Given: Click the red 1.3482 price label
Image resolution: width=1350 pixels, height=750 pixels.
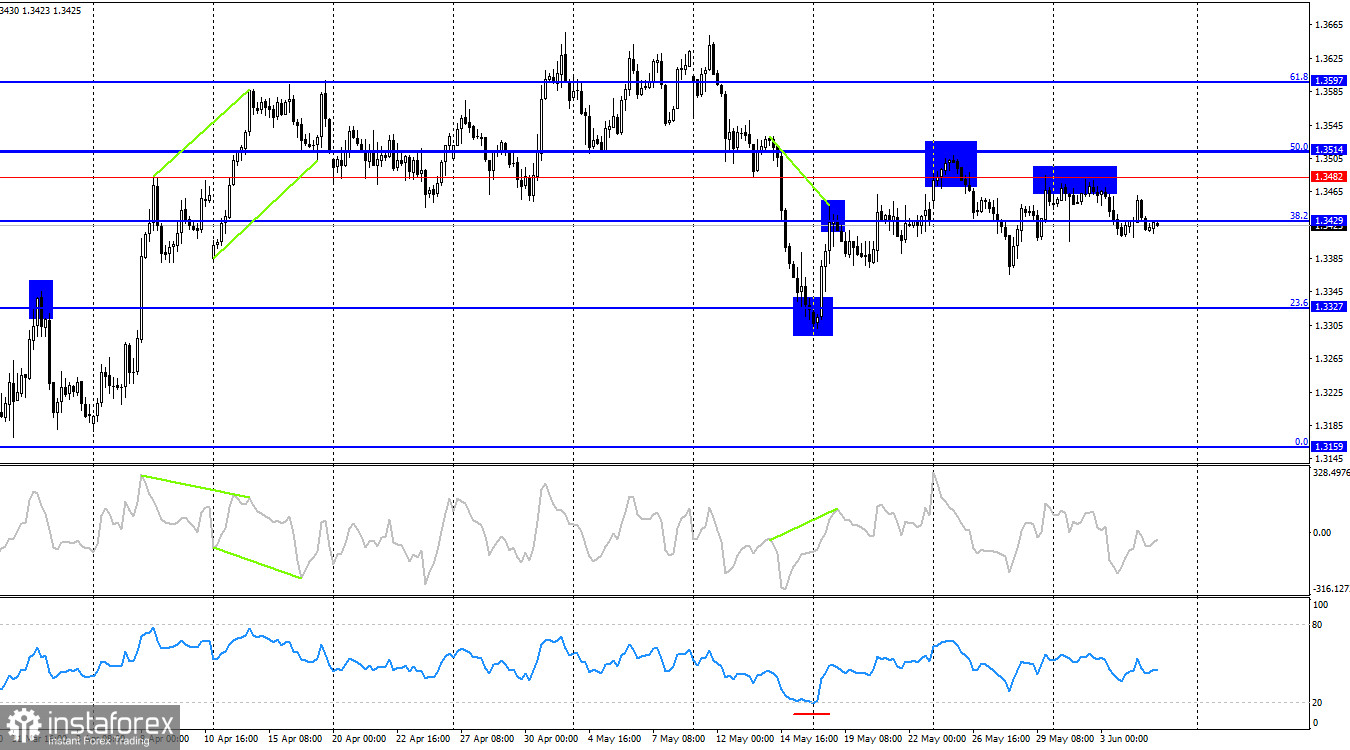Looking at the screenshot, I should click(x=1327, y=176).
